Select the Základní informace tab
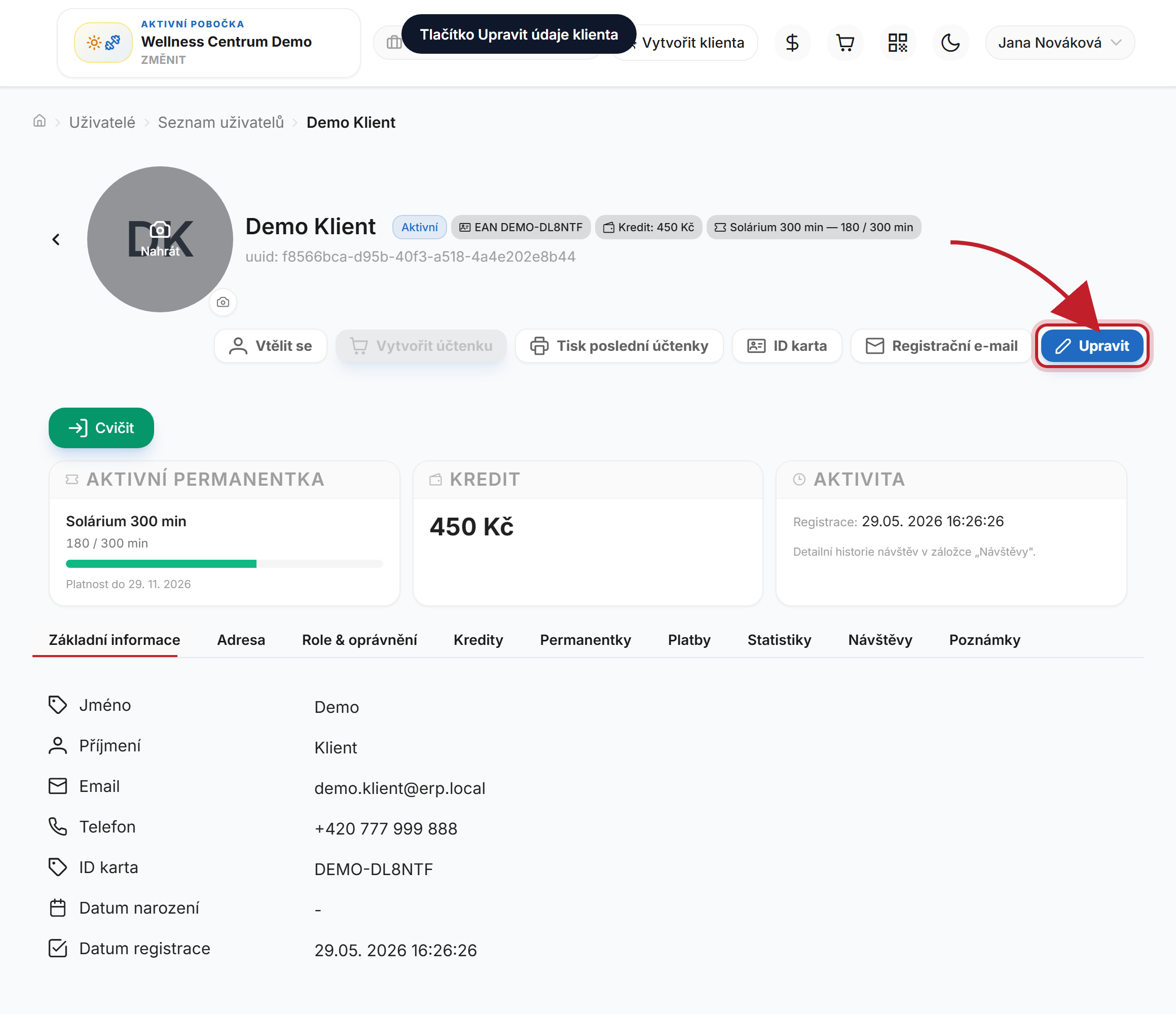This screenshot has height=1014, width=1176. pyautogui.click(x=114, y=640)
